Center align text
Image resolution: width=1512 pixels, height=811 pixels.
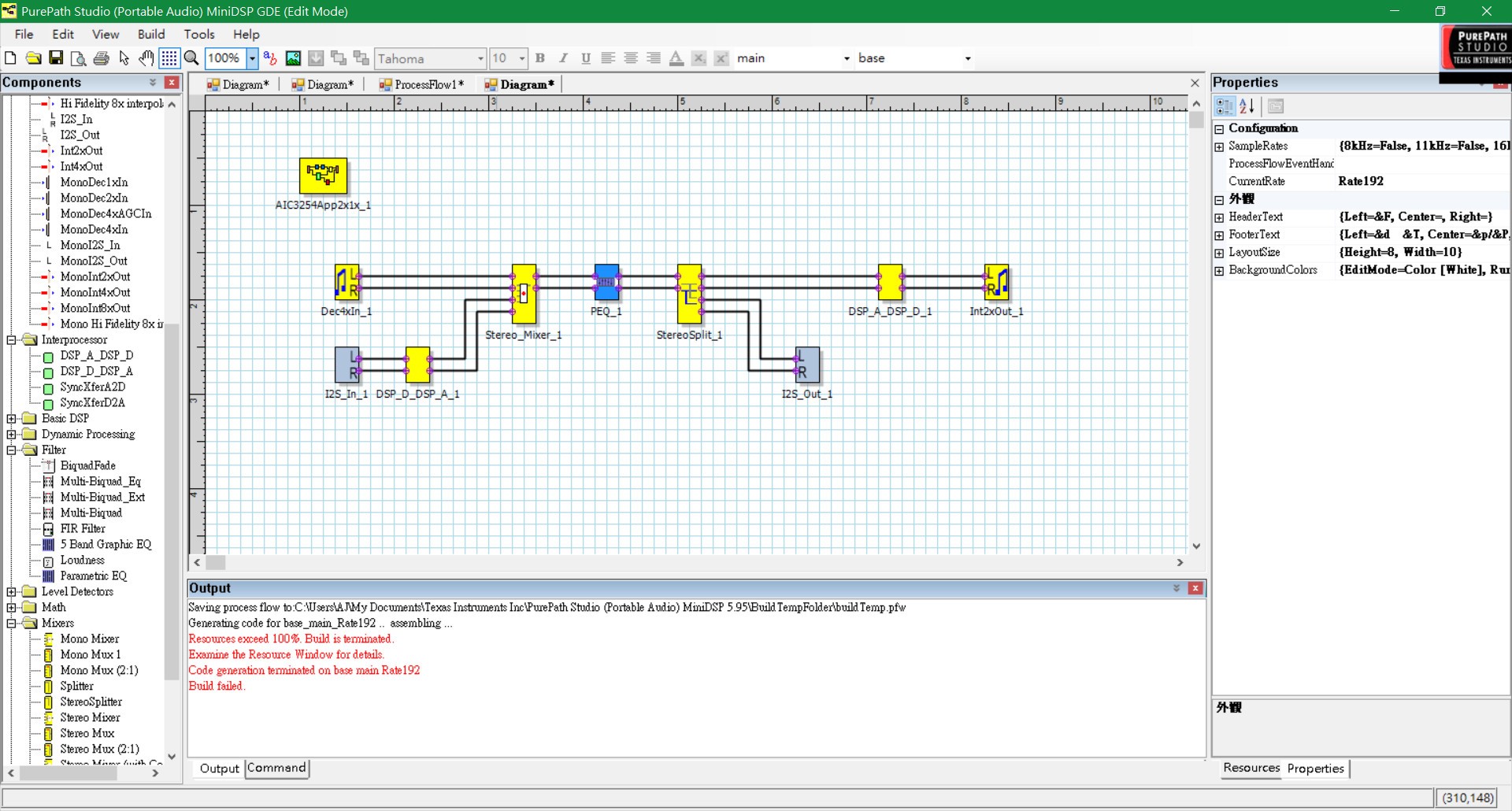631,58
